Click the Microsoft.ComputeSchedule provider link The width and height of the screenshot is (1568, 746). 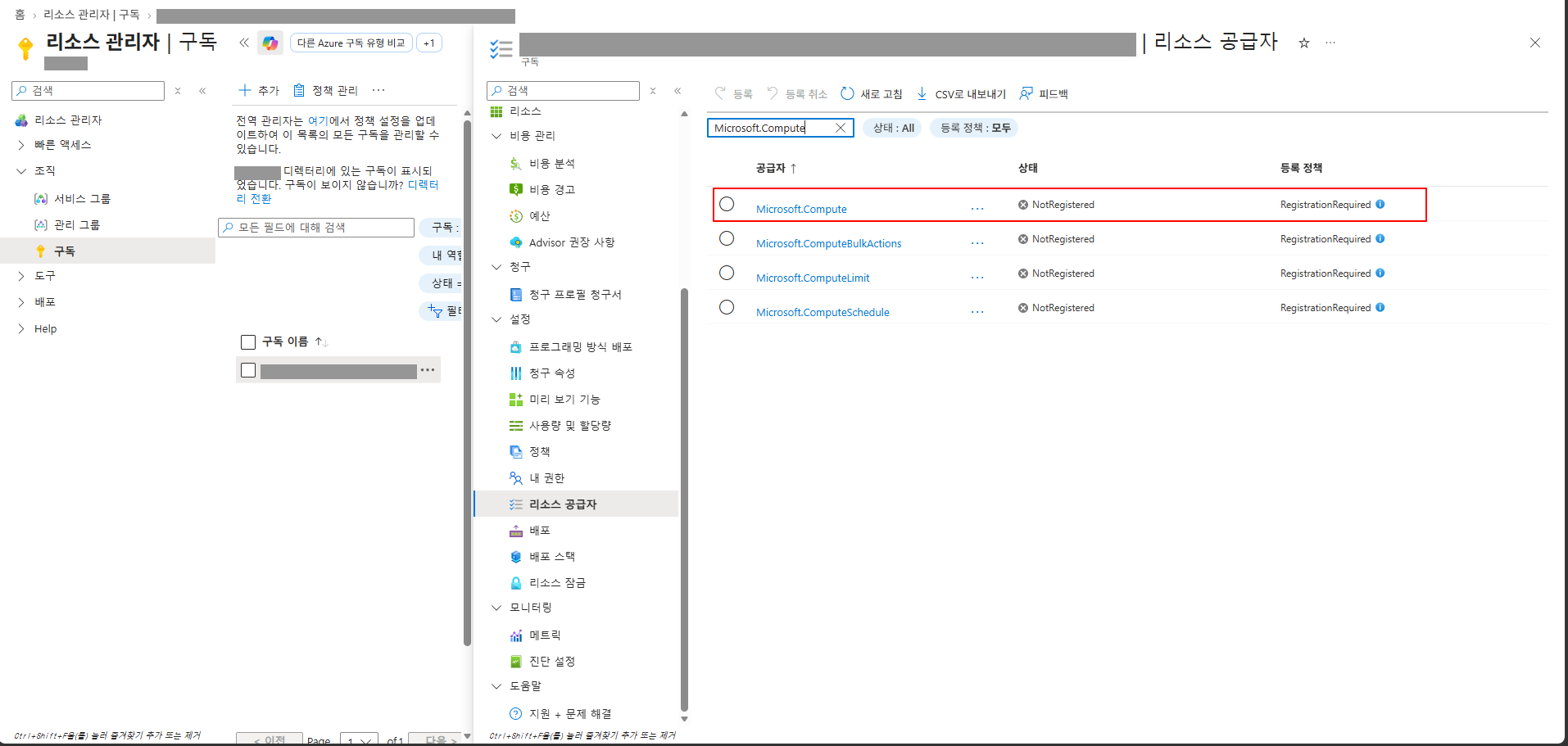point(823,313)
